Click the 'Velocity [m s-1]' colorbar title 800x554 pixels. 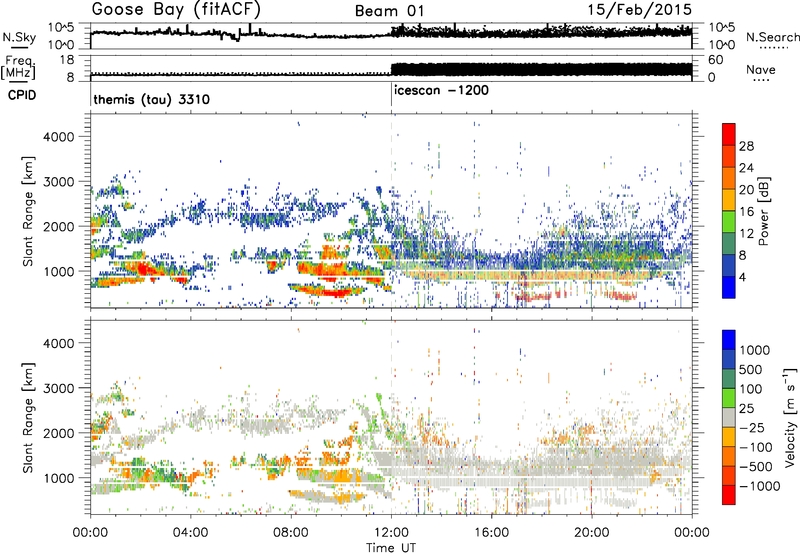(x=790, y=417)
